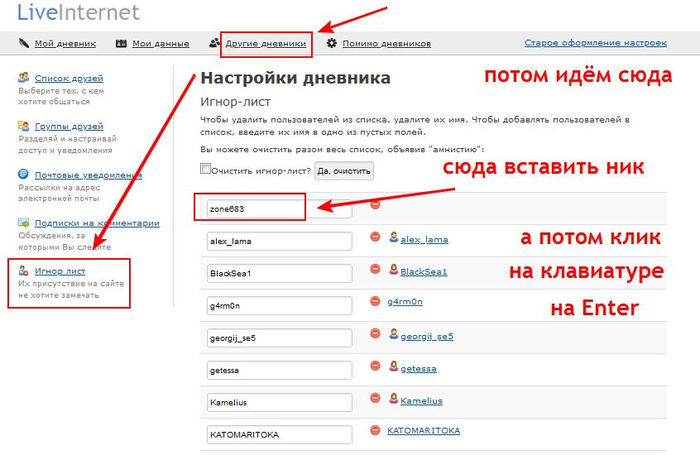Click the user icon next to Игнор лист
This screenshot has width=700, height=455.
pos(24,270)
